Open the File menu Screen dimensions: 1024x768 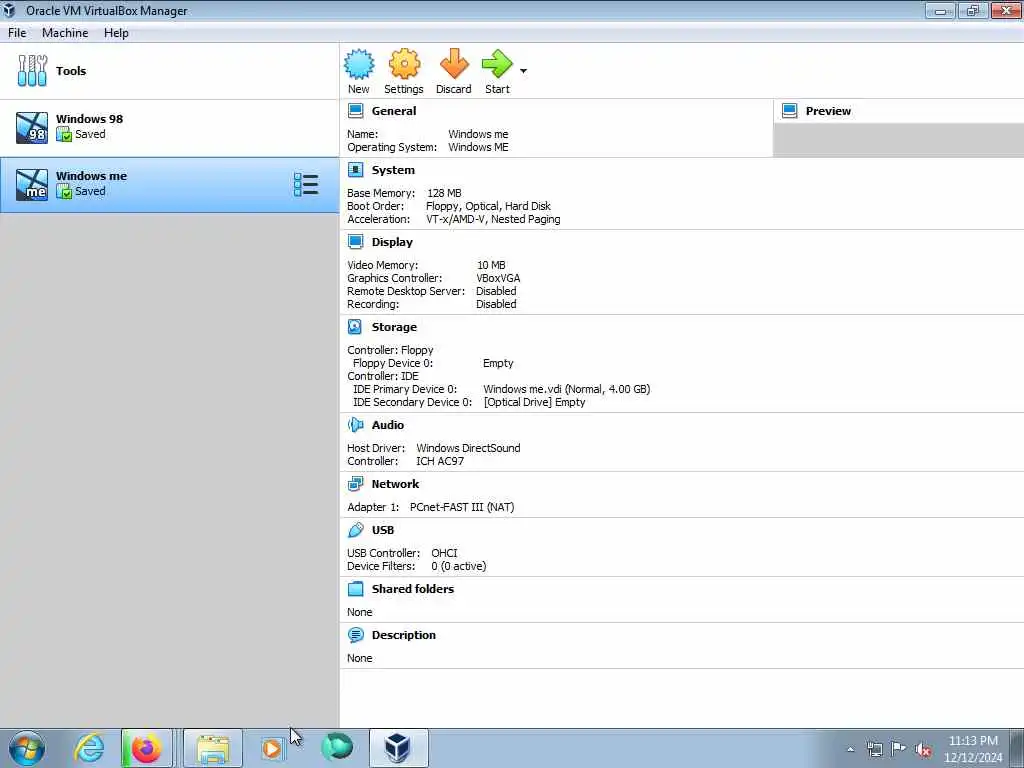17,33
